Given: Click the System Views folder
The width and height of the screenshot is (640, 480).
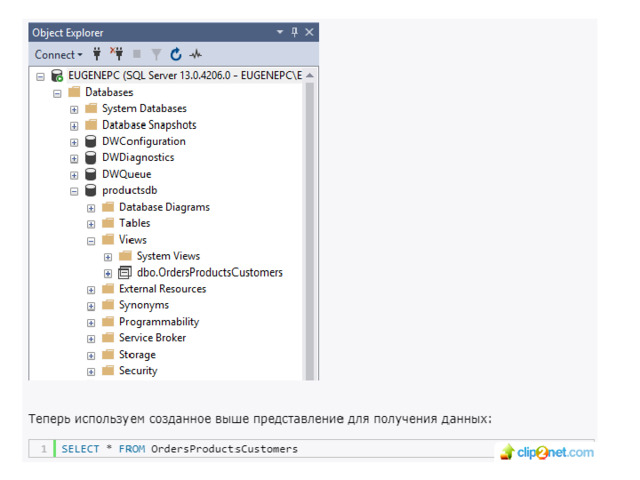Looking at the screenshot, I should (x=168, y=256).
